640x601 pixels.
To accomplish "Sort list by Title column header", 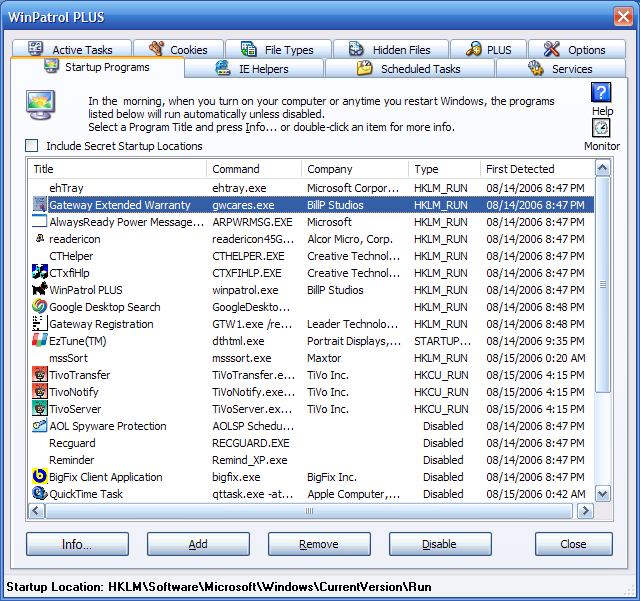I will coord(117,169).
